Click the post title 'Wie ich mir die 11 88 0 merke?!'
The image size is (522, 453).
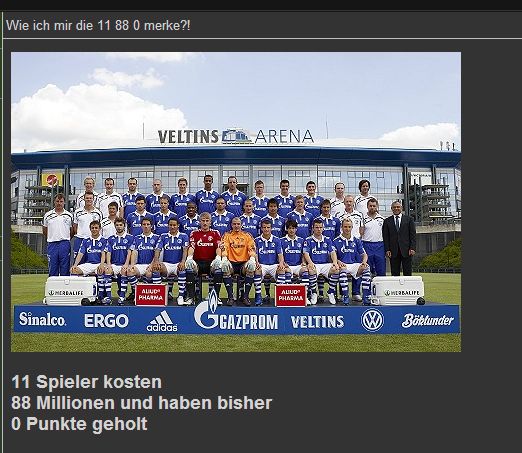pyautogui.click(x=98, y=25)
